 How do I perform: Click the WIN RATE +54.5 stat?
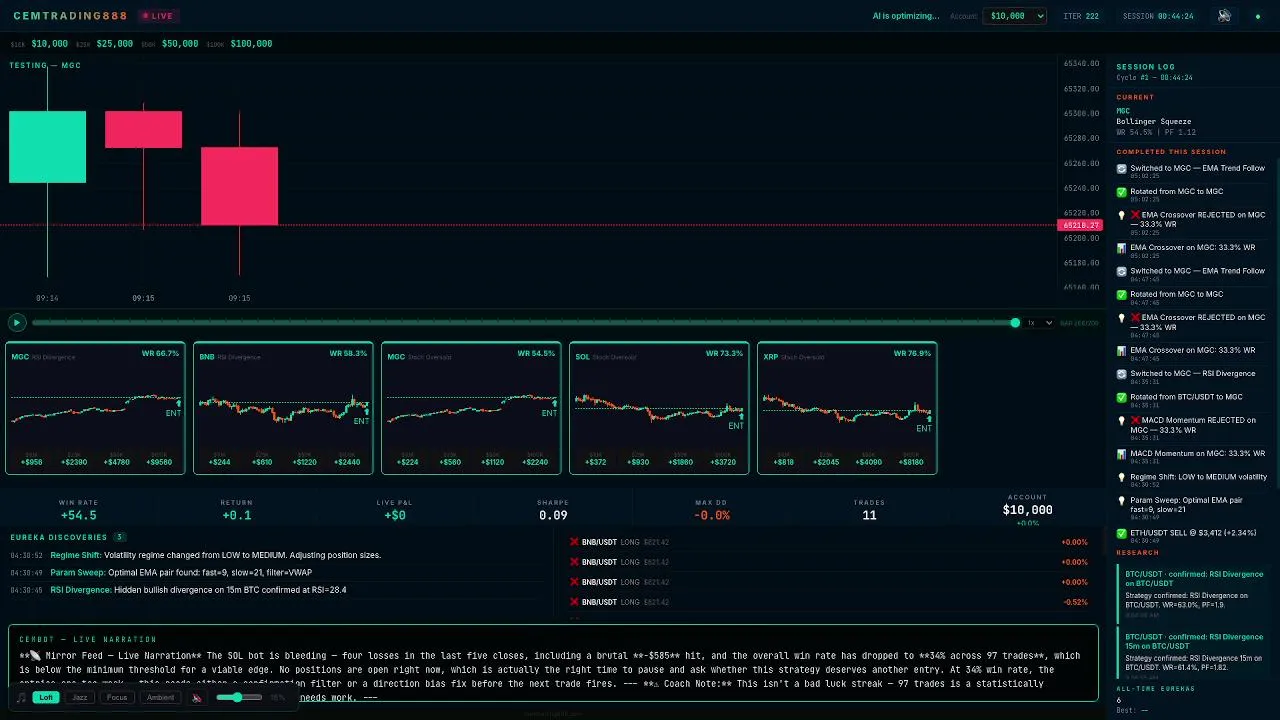tap(78, 510)
